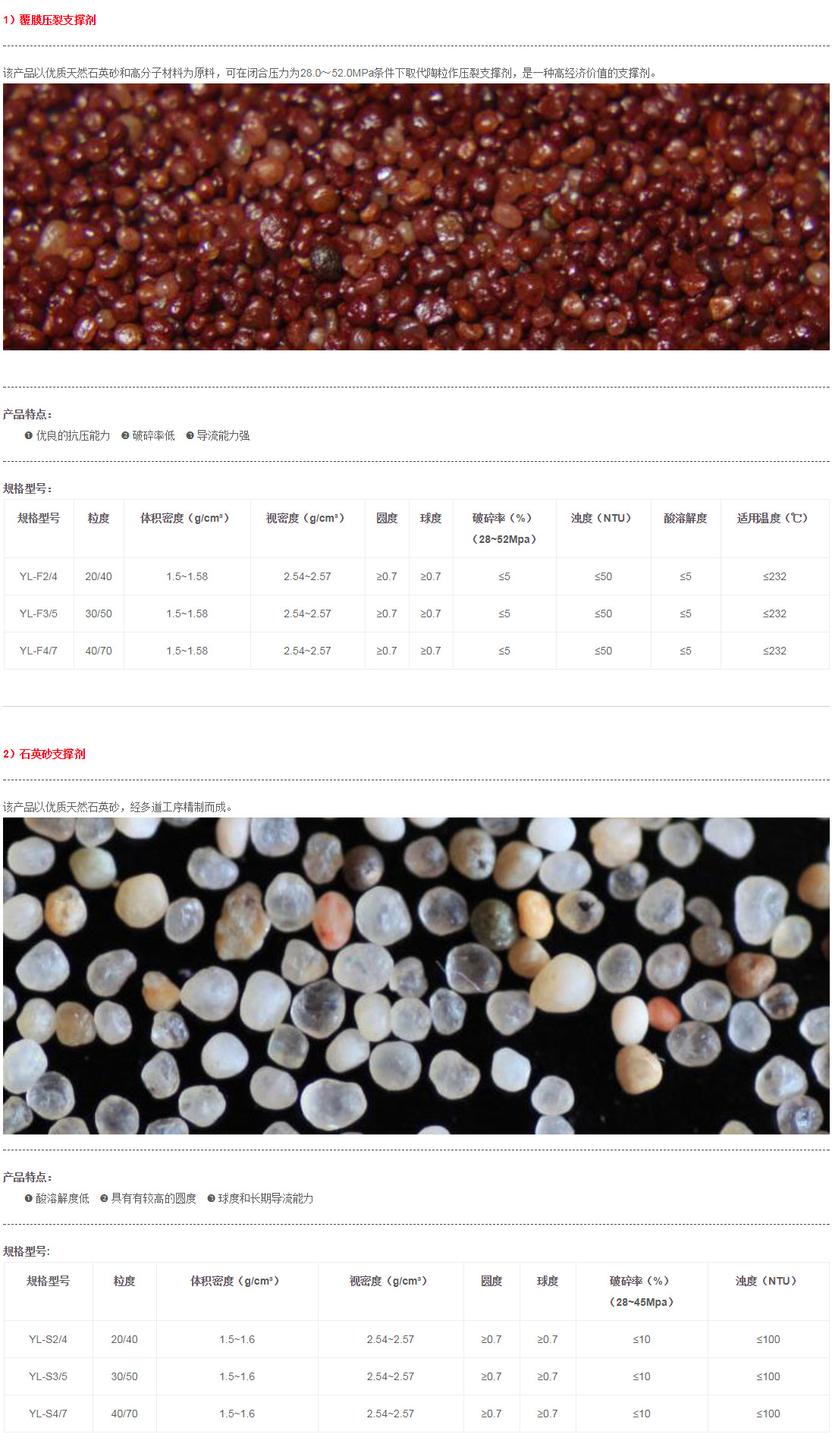Select the YL-S3/5 model cell

coord(48,1377)
